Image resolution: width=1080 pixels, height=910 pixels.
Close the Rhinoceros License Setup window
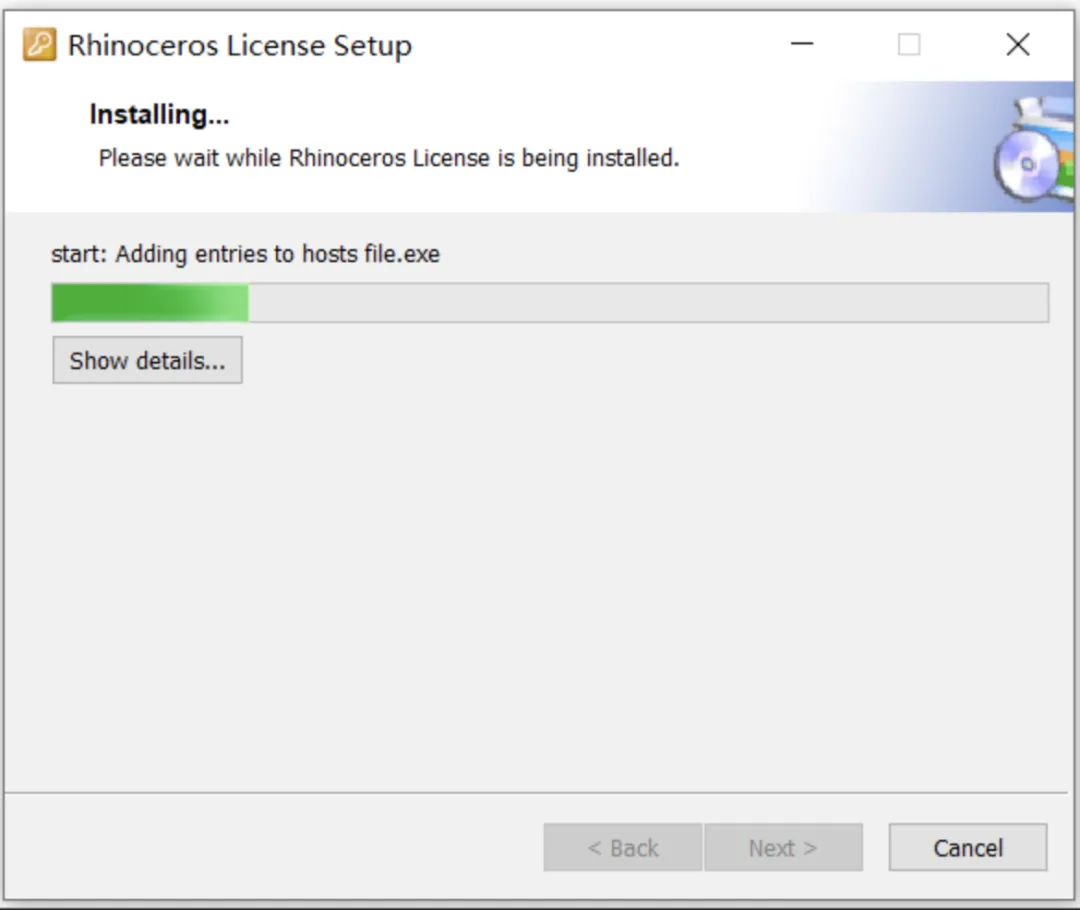1017,45
